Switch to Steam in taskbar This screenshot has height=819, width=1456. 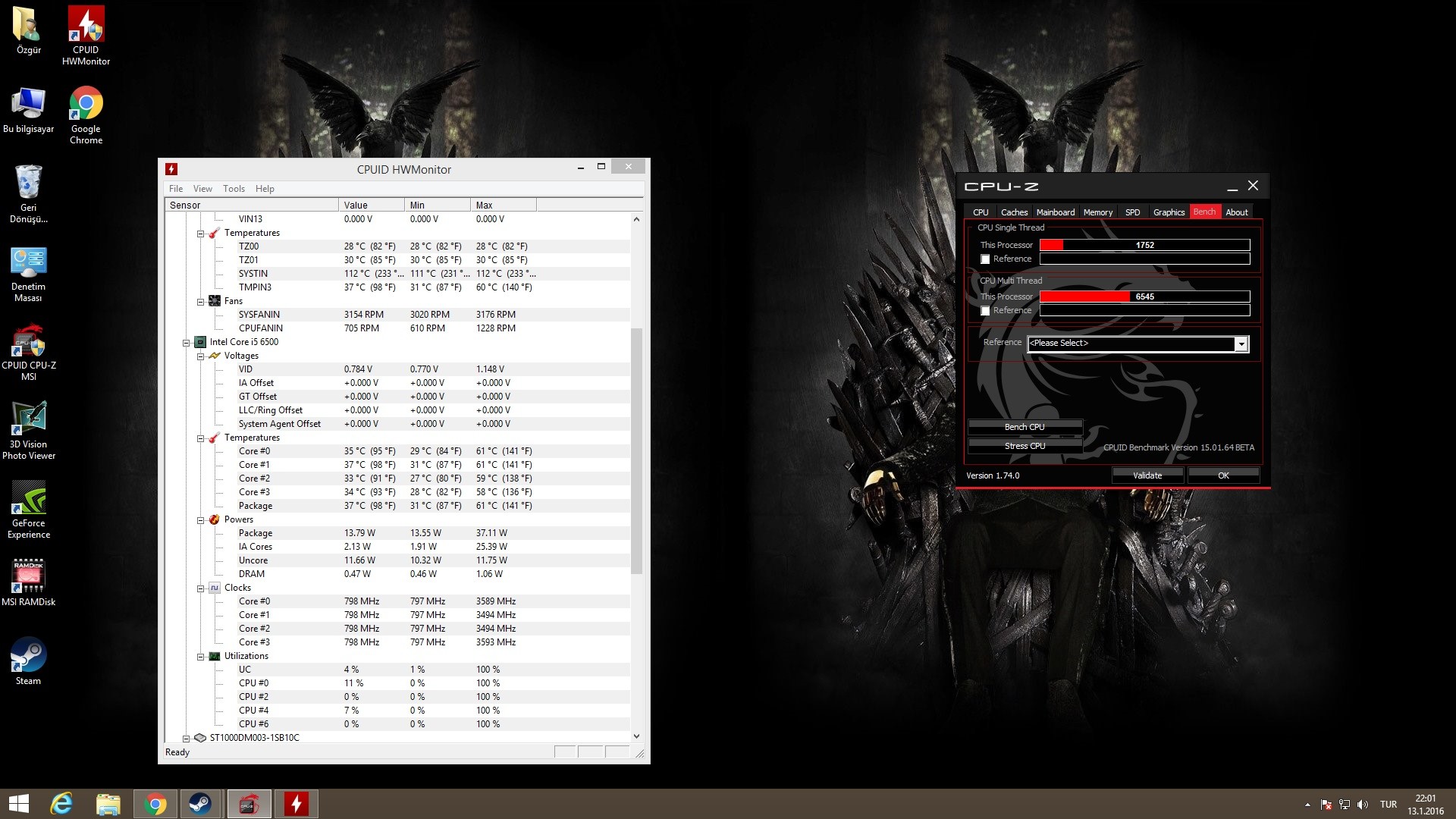(201, 804)
